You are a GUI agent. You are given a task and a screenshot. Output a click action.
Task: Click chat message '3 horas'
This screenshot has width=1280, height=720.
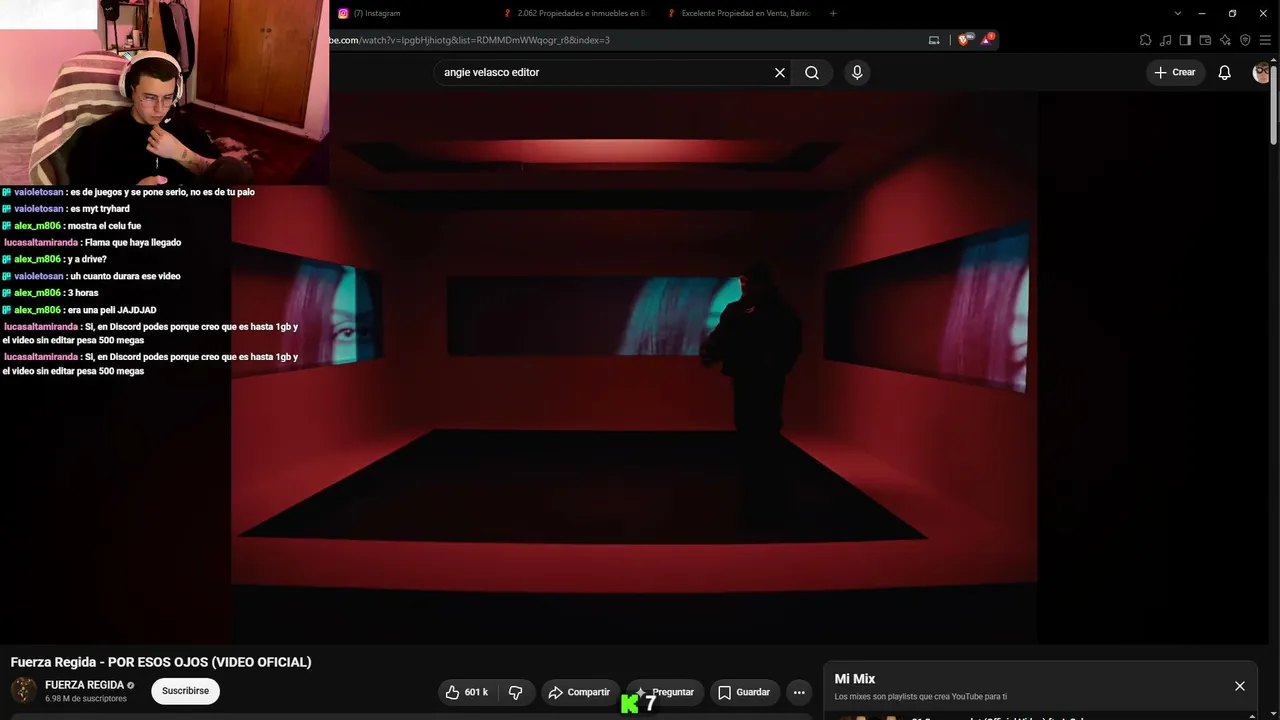coord(83,293)
